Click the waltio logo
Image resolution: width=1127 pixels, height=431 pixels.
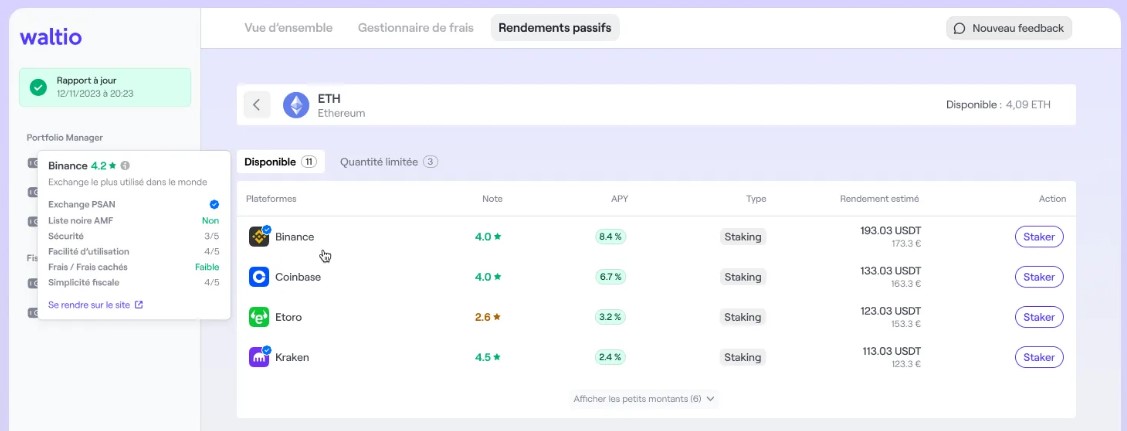point(50,37)
